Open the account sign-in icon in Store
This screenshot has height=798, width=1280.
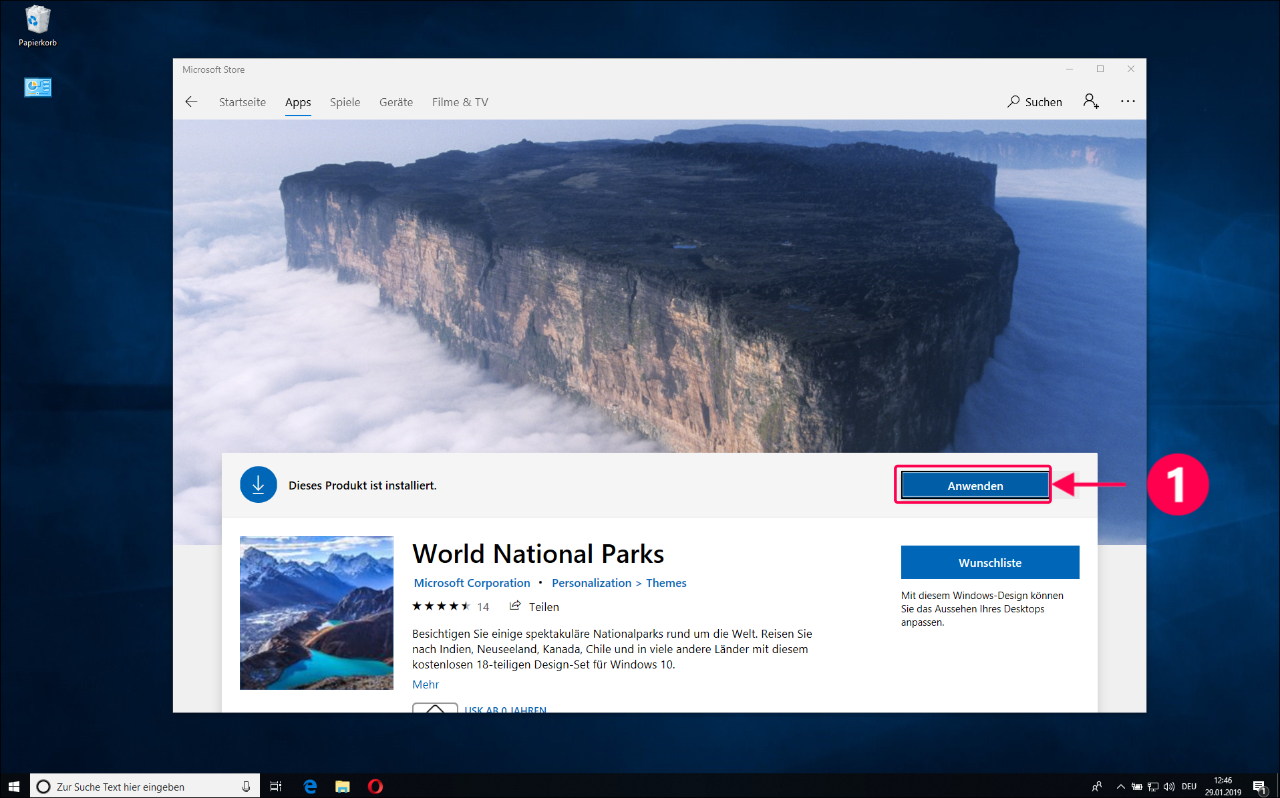[x=1091, y=101]
